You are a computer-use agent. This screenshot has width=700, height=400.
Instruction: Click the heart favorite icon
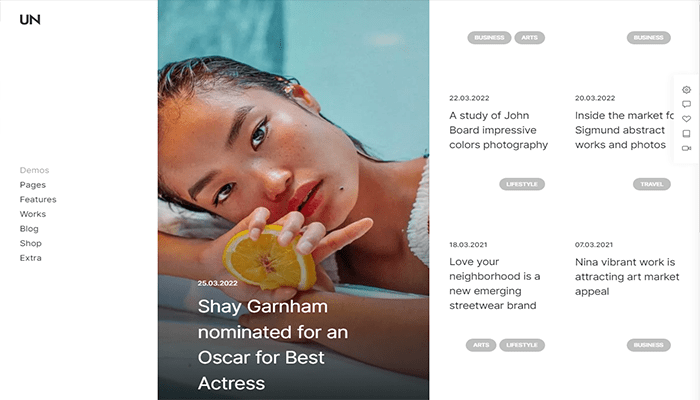tap(686, 119)
